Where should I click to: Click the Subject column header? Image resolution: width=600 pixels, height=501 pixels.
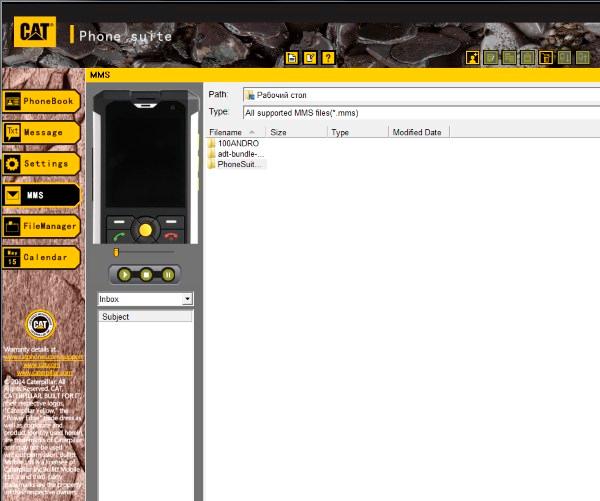click(x=145, y=317)
